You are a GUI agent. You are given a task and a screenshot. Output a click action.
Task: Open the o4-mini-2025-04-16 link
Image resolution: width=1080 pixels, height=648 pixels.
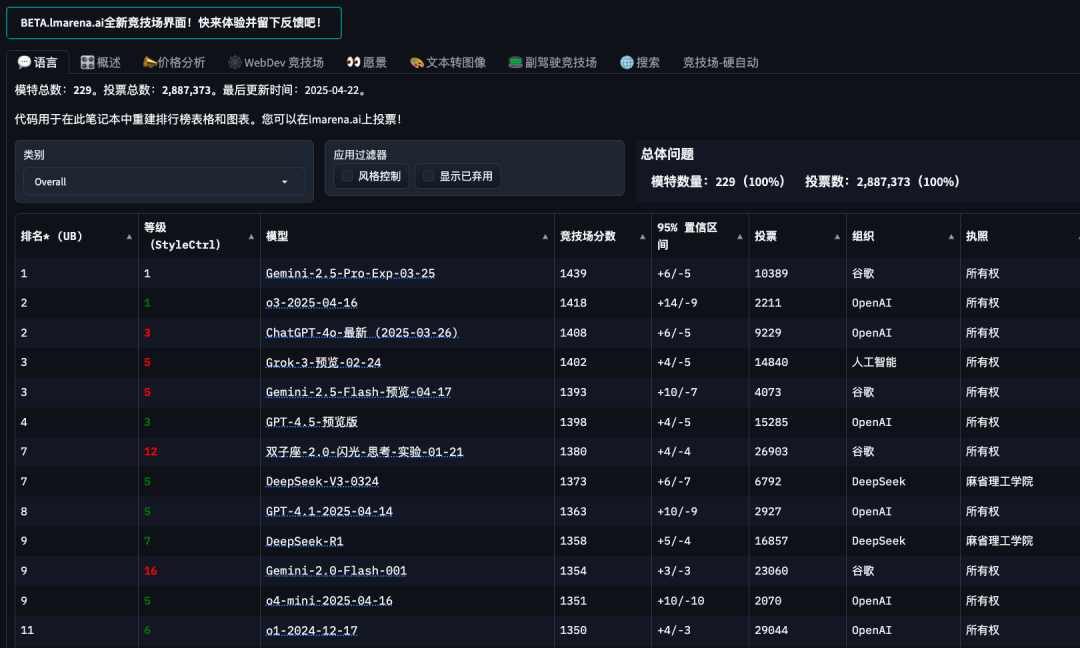pyautogui.click(x=329, y=601)
